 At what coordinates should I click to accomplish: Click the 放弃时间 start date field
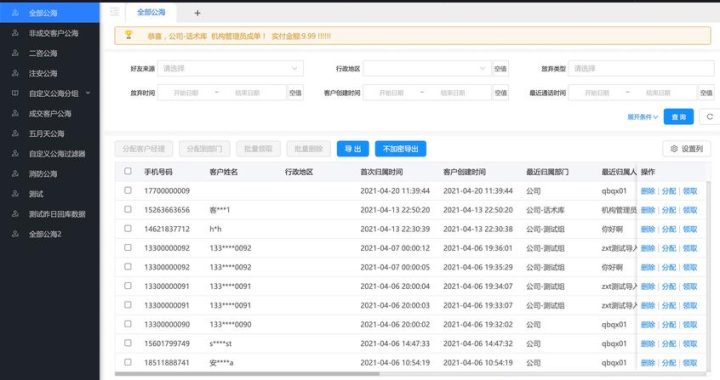(x=186, y=93)
